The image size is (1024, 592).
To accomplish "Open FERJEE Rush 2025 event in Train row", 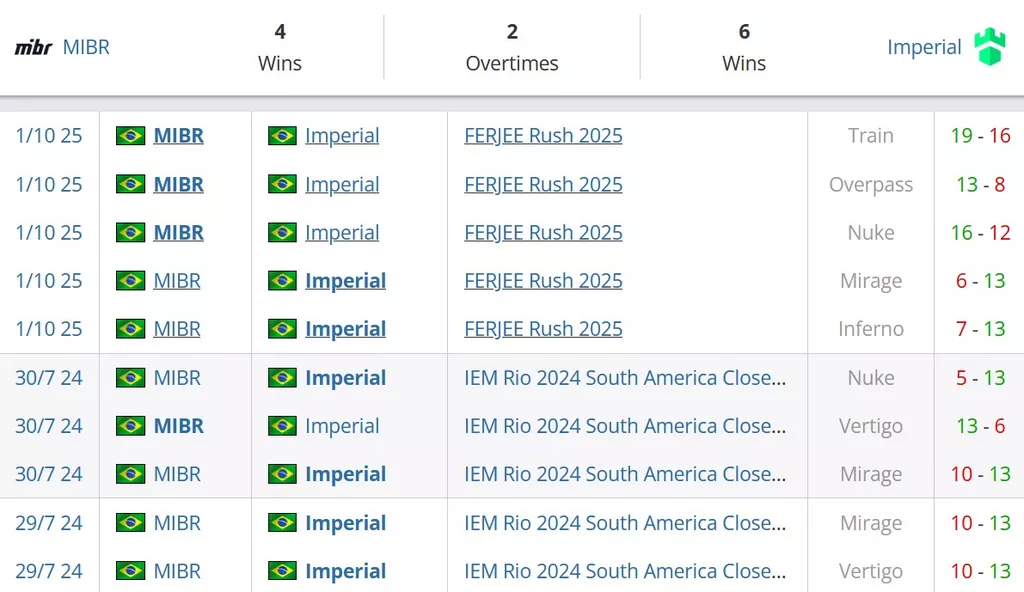I will pyautogui.click(x=543, y=136).
